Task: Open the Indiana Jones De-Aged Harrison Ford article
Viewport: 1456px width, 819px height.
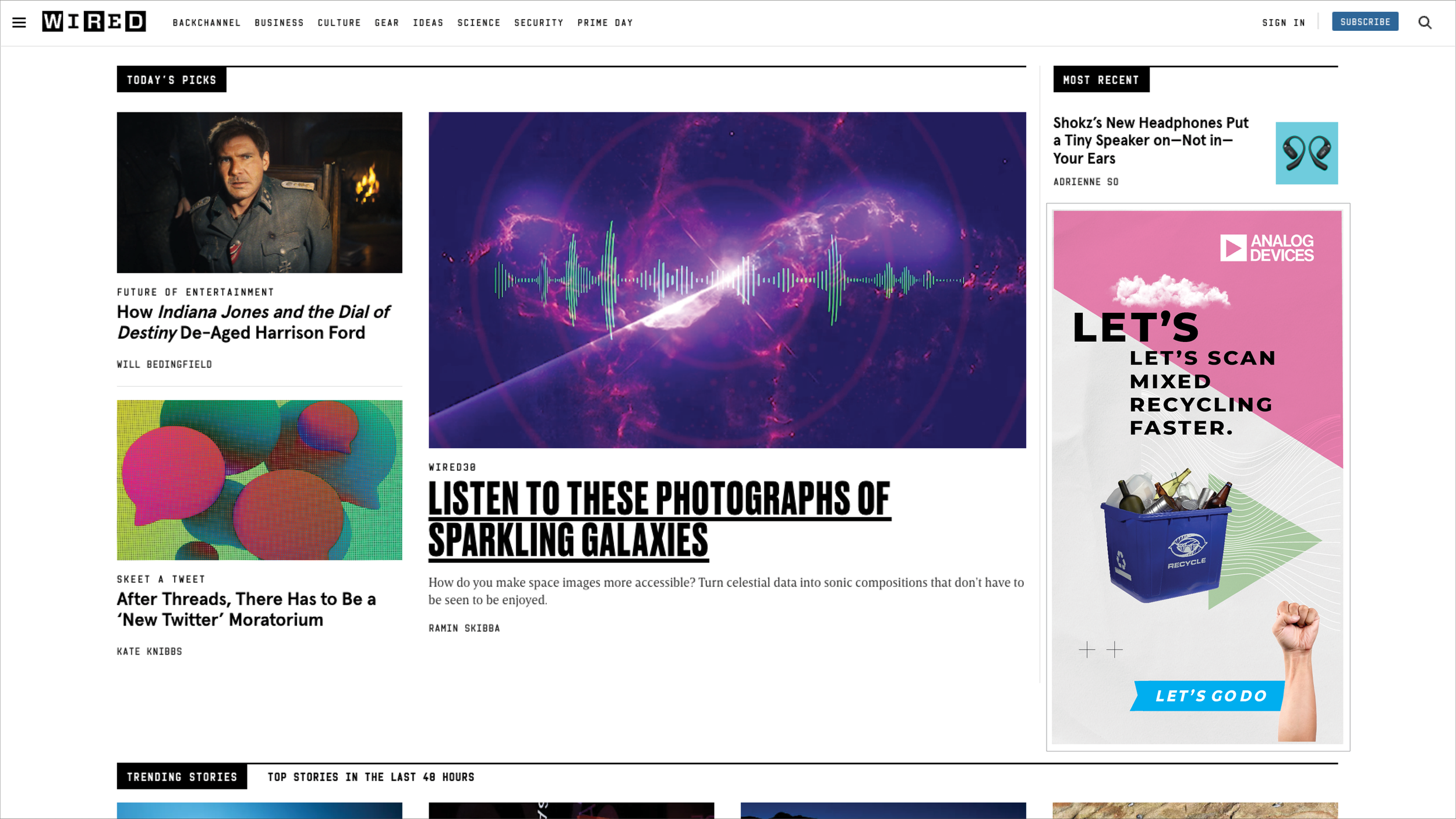Action: pos(253,322)
